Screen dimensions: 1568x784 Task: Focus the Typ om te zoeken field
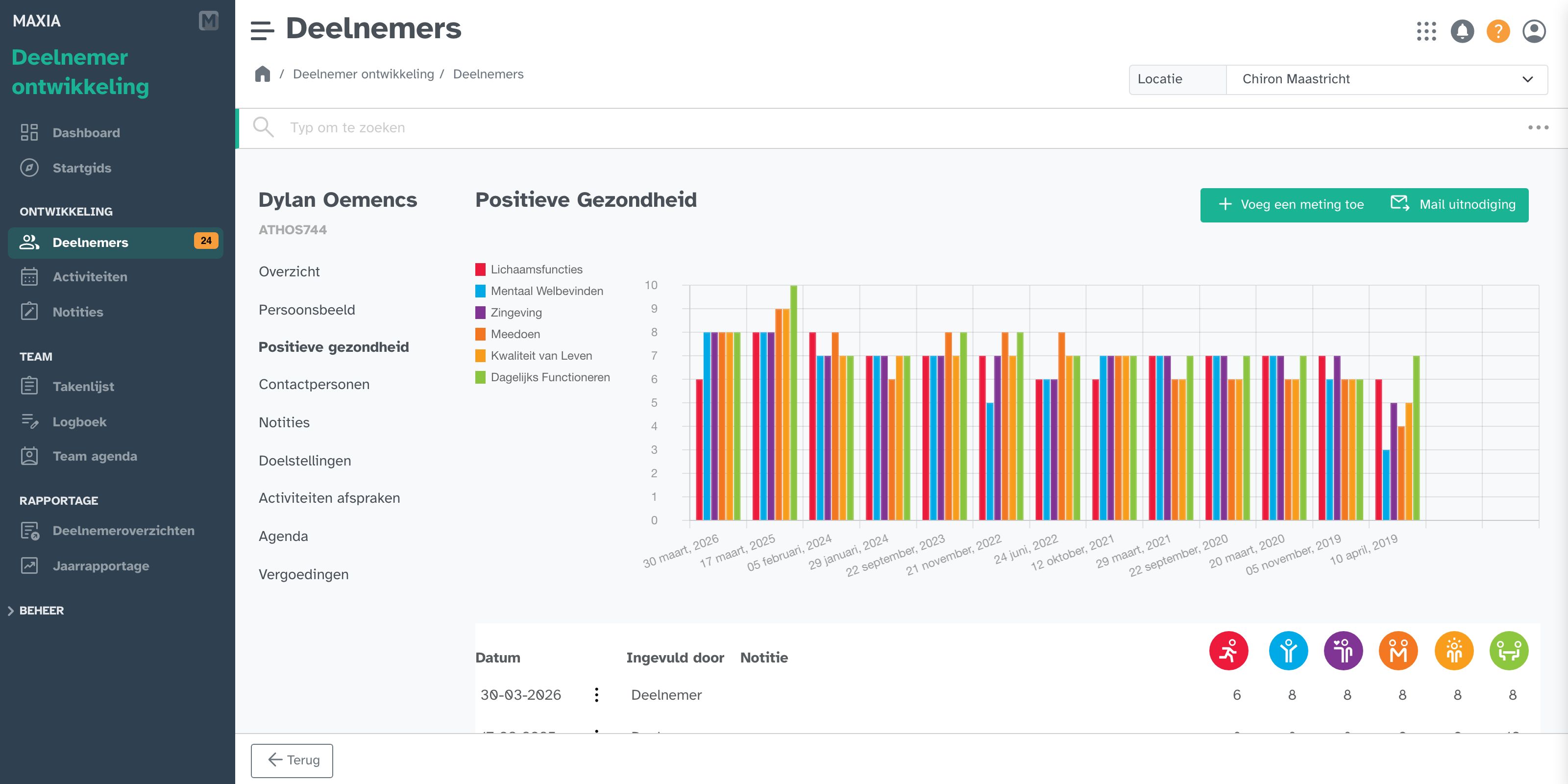(901, 128)
